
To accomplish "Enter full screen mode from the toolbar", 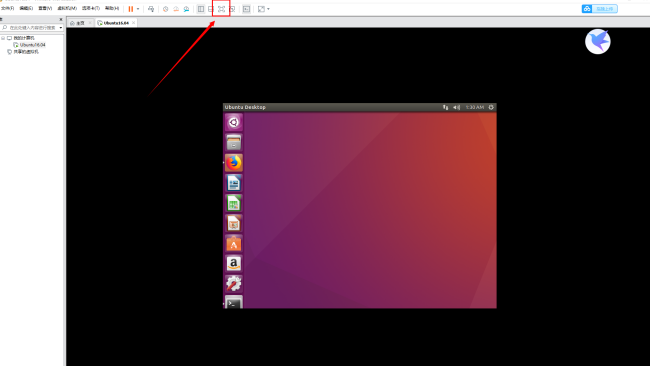I will 221,9.
